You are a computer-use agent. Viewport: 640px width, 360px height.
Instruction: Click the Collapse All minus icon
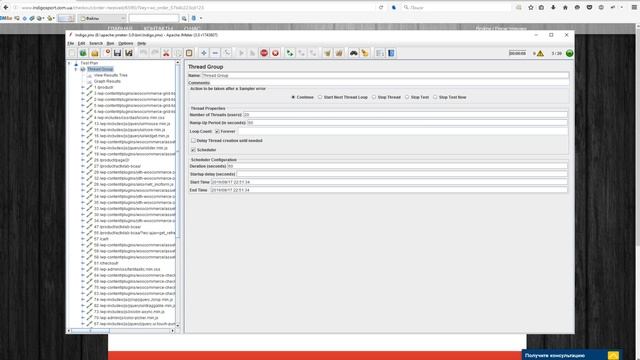[x=215, y=53]
